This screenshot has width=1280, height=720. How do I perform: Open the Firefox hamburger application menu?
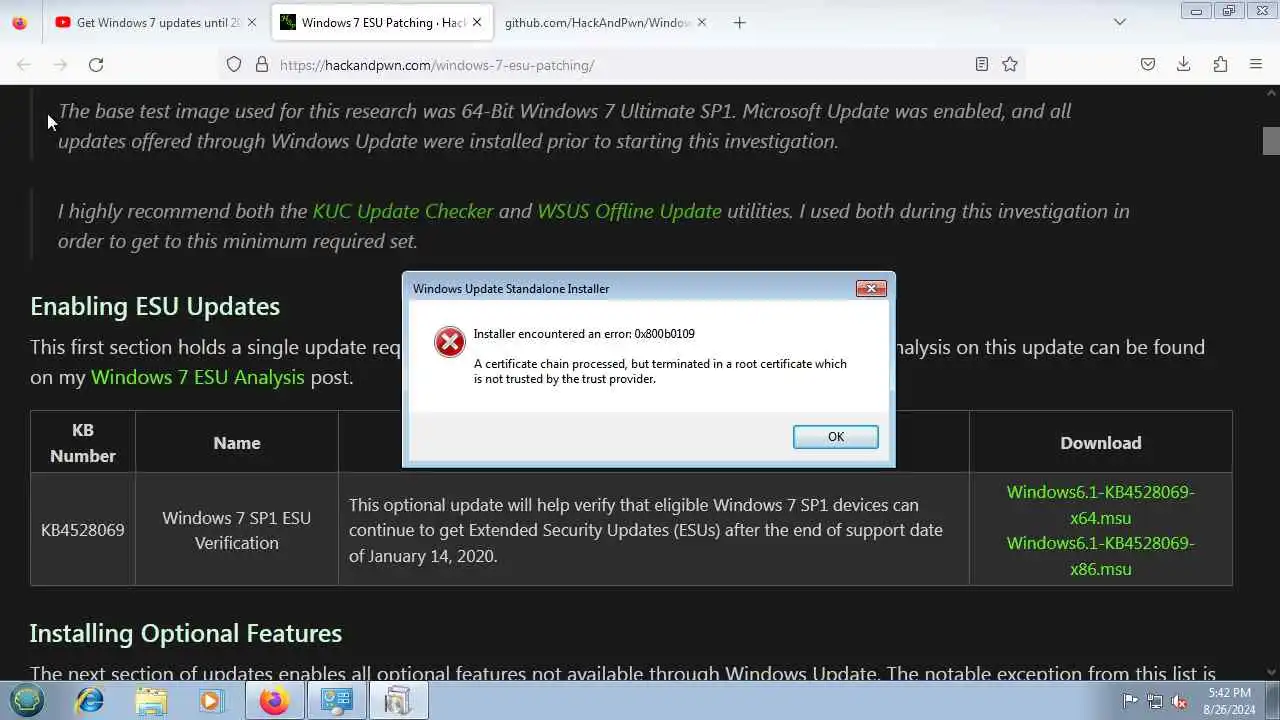pyautogui.click(x=1256, y=65)
